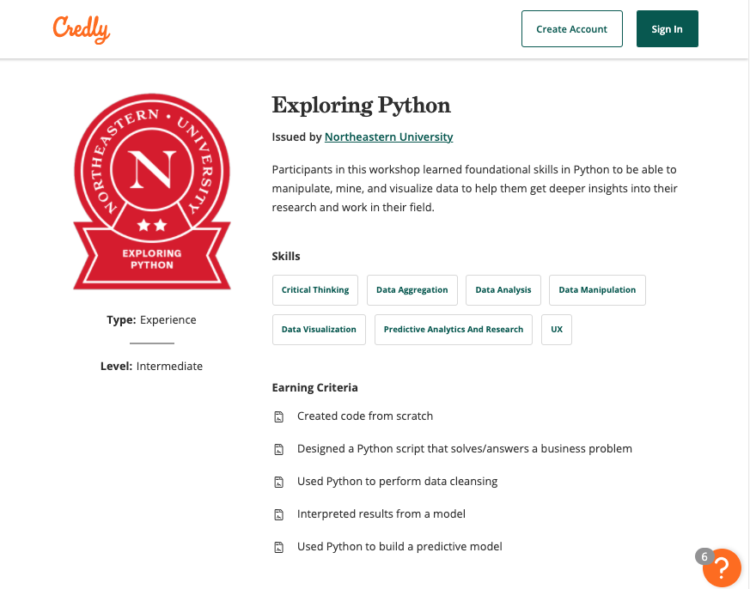Select the Critical Thinking skill tag

point(315,290)
